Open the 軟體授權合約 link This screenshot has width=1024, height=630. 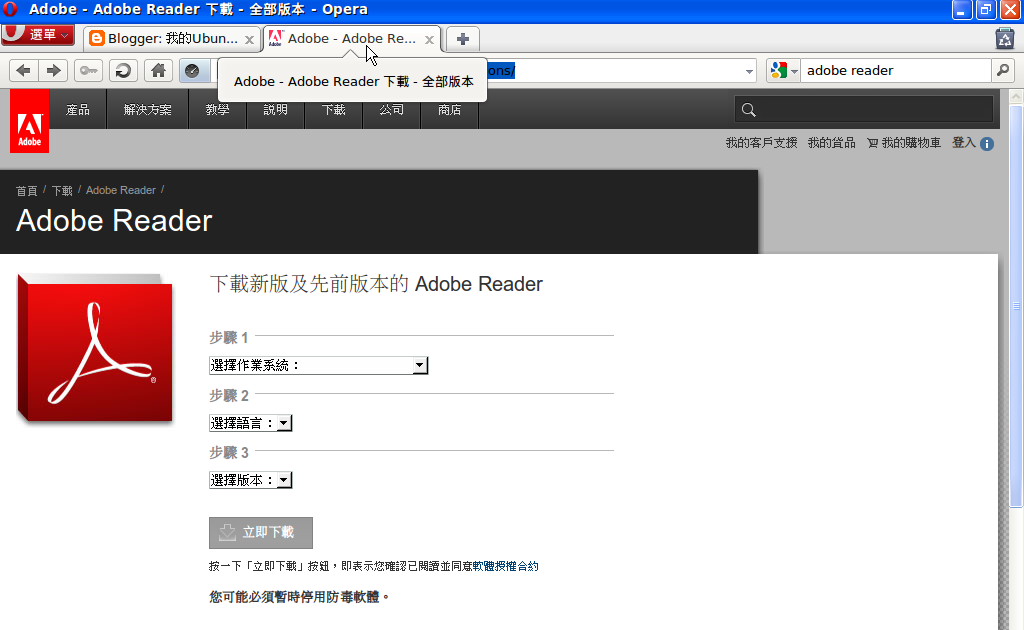point(505,566)
